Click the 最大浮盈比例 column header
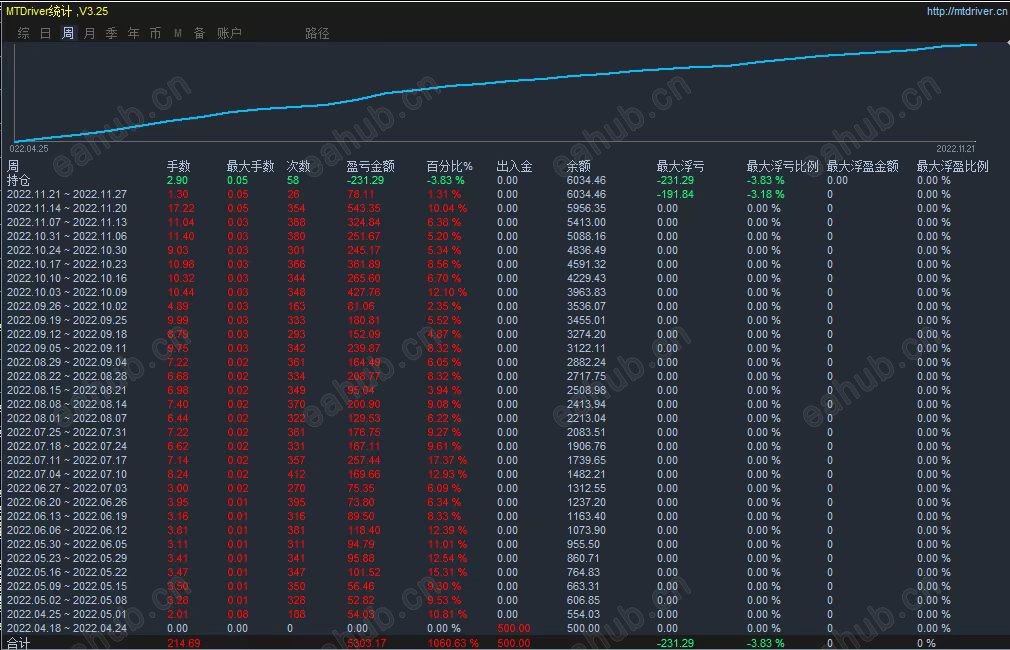 pyautogui.click(x=953, y=166)
